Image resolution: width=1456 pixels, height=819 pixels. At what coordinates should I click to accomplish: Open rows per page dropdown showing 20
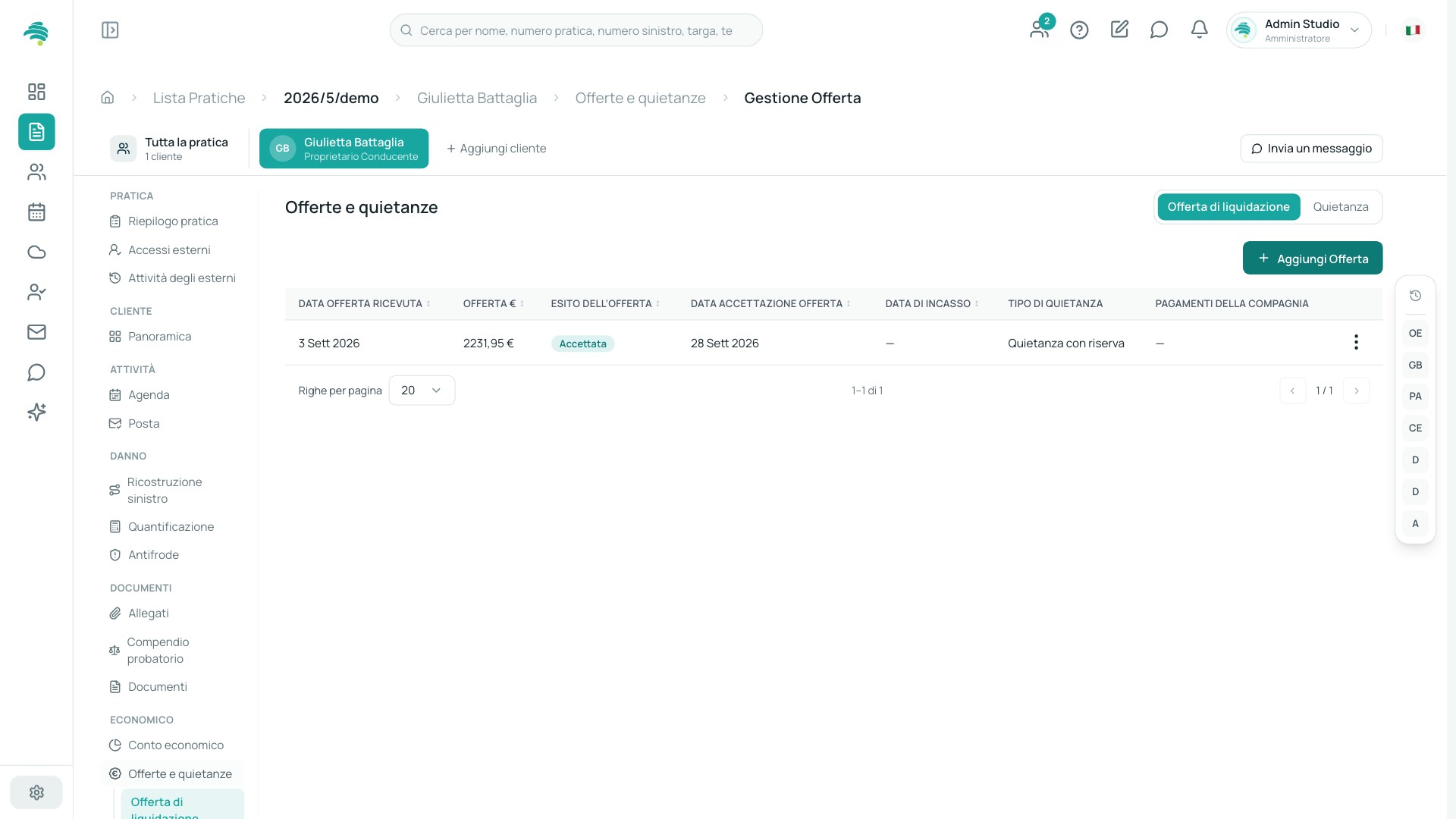pos(422,391)
